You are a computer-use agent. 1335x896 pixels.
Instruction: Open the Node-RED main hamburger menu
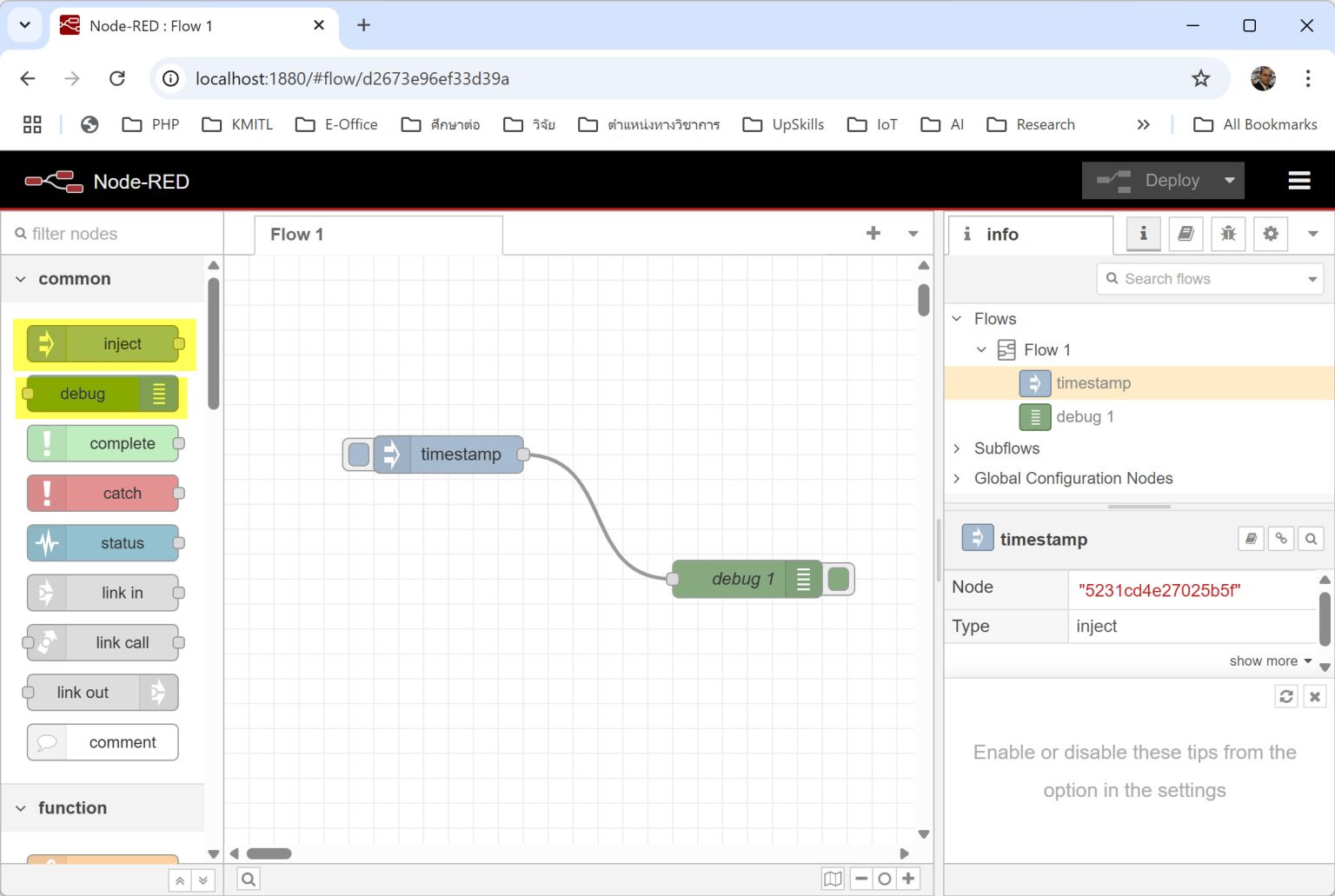pos(1298,180)
